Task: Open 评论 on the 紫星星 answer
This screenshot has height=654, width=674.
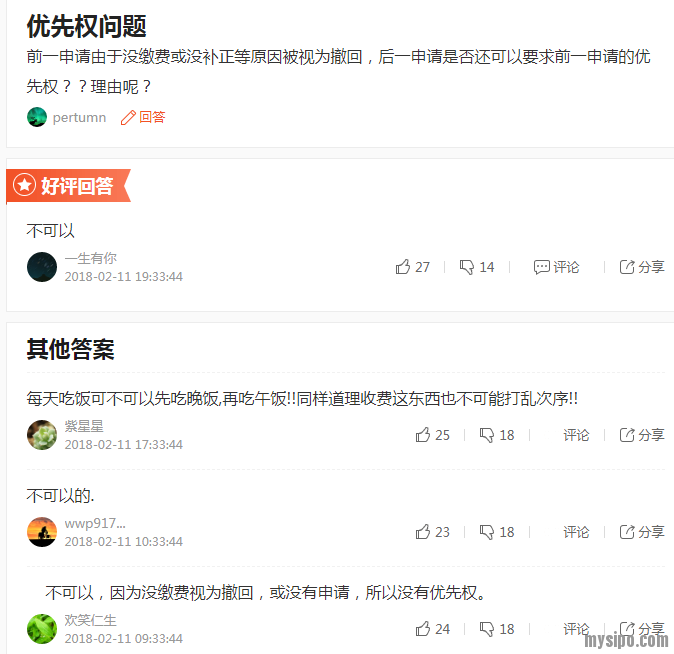Action: coord(576,435)
